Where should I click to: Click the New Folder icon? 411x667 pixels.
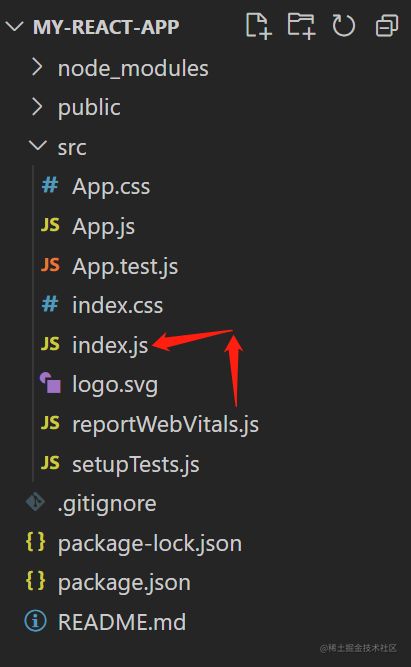(x=301, y=26)
